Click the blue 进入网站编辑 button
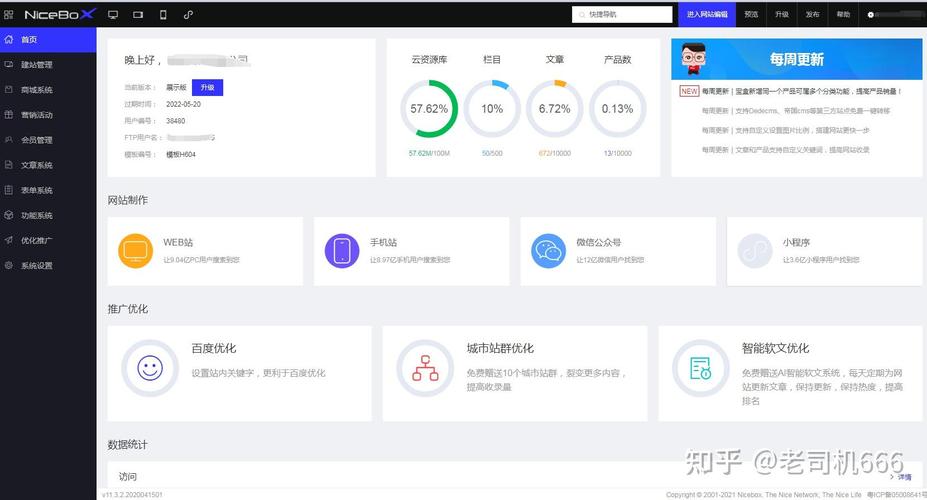927x500 pixels. click(x=707, y=15)
